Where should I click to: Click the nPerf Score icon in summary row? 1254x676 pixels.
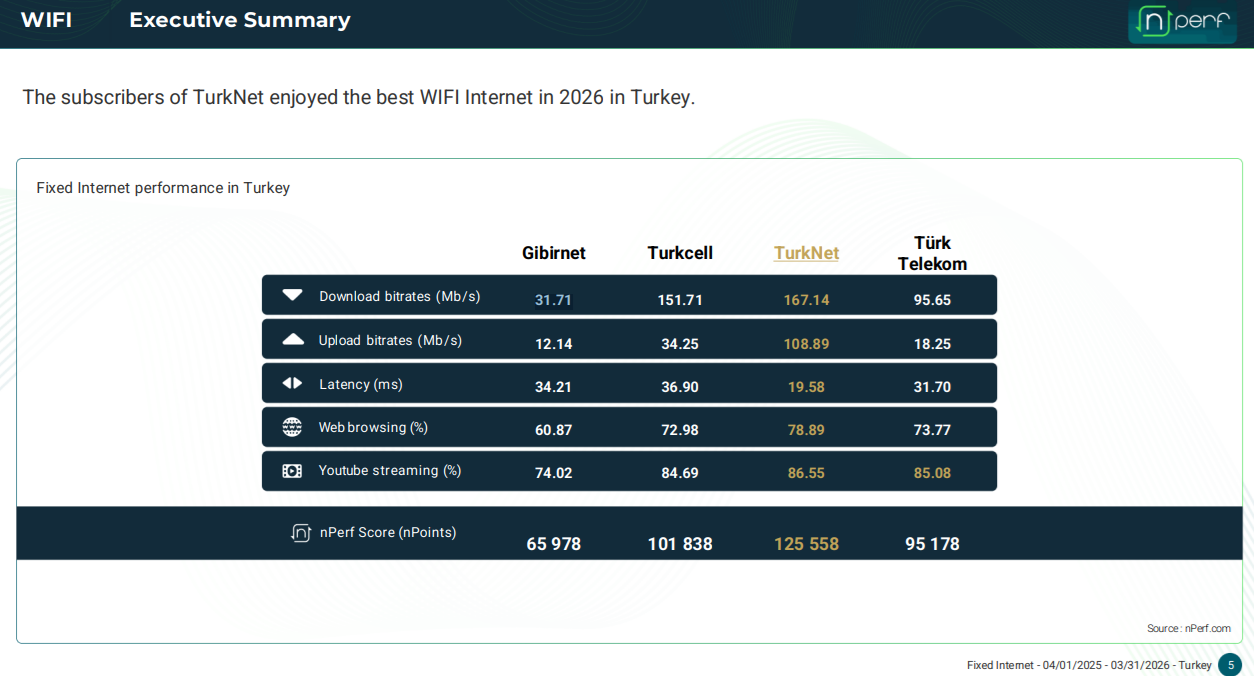click(301, 532)
